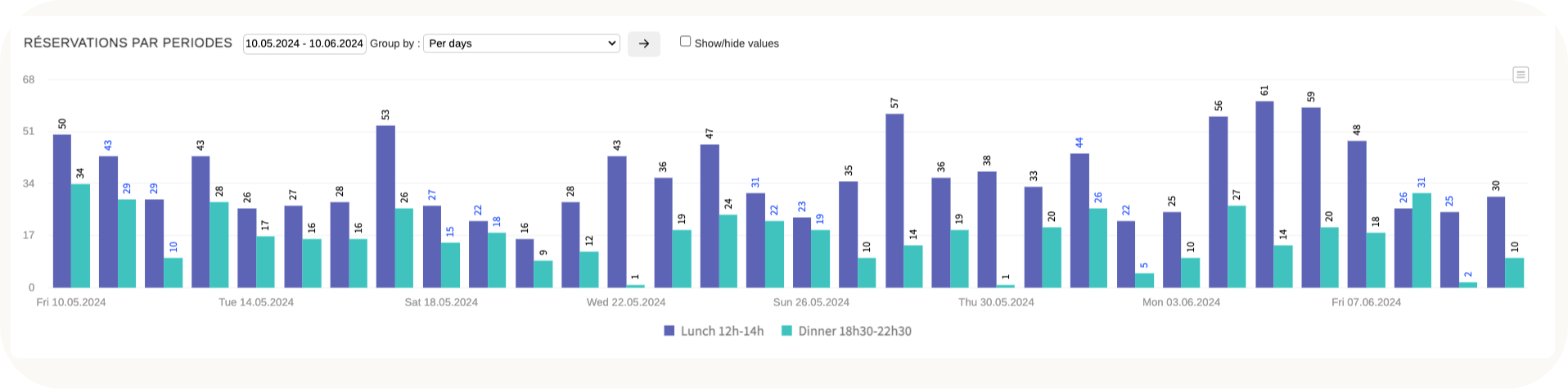Open the chart hamburger menu icon
The height and width of the screenshot is (389, 1568).
coord(1521,75)
